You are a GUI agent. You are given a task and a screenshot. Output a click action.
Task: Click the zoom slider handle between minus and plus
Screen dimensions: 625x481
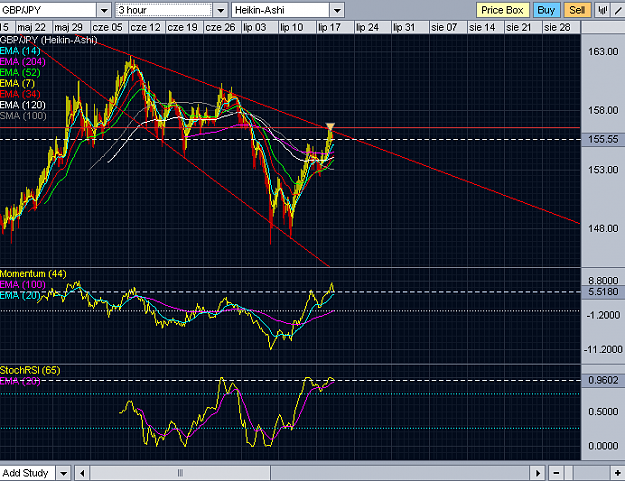coord(570,473)
